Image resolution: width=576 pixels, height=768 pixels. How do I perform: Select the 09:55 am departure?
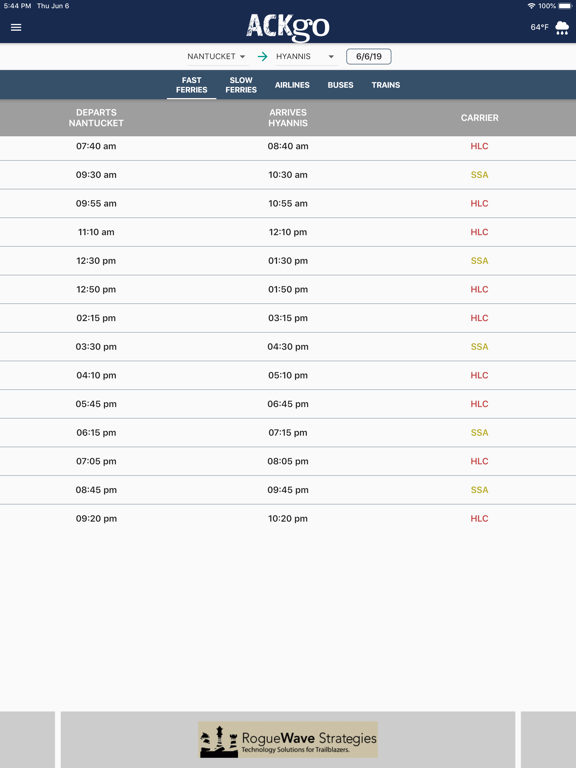pyautogui.click(x=96, y=203)
